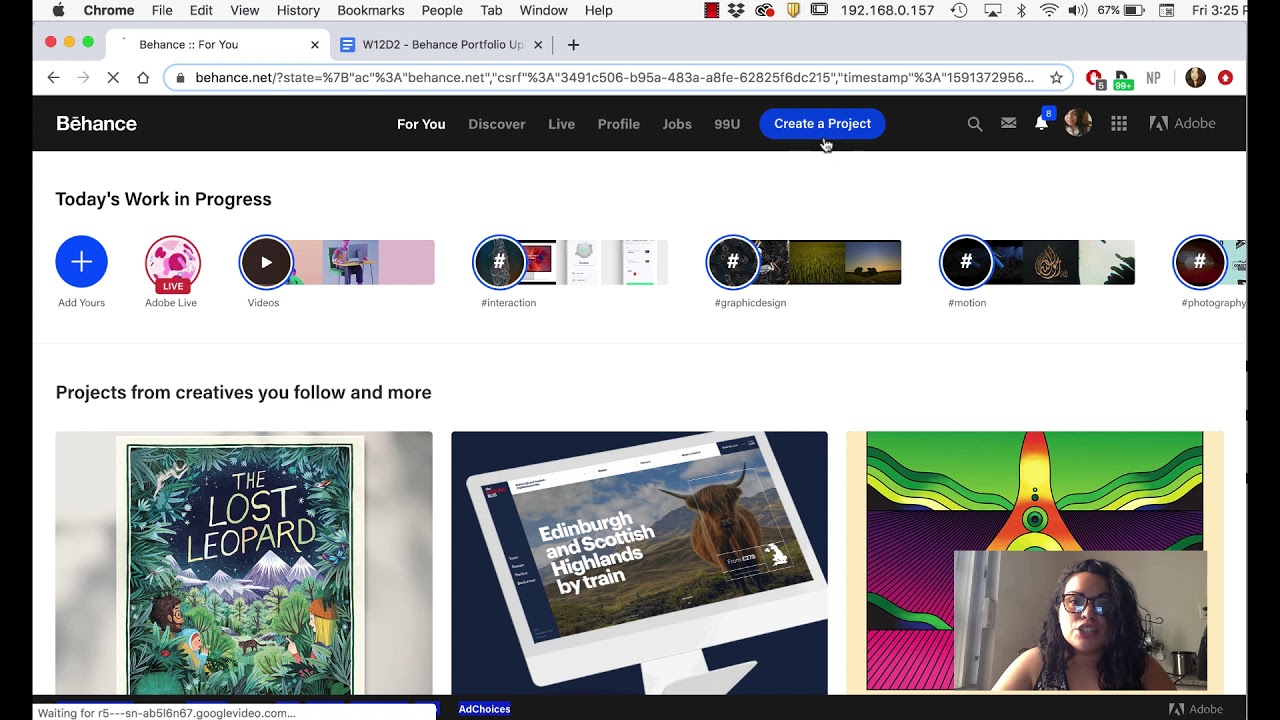
Task: Select the For You nav item
Action: (421, 124)
